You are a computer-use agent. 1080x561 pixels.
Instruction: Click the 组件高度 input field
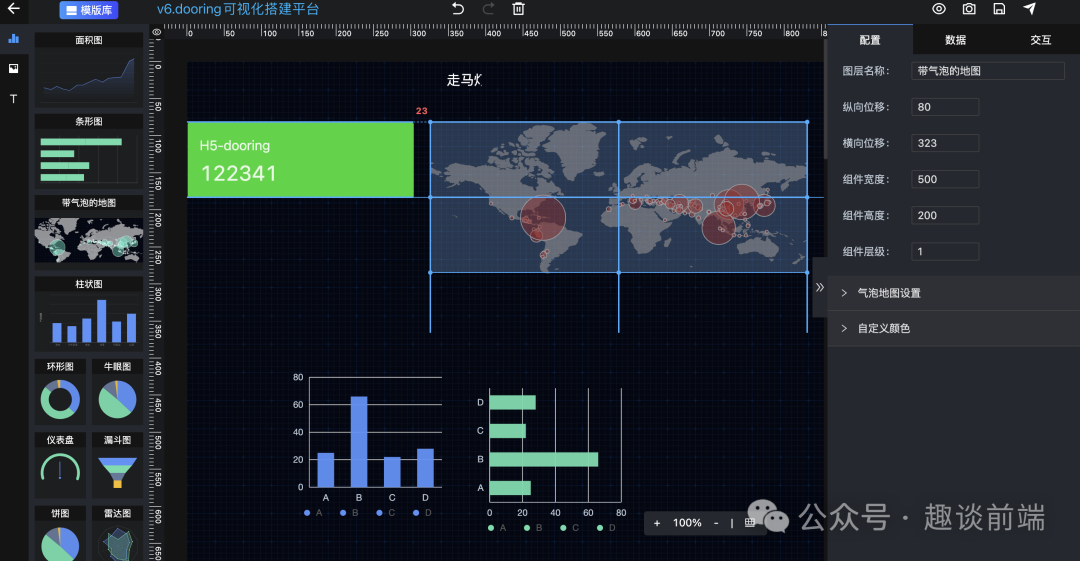tap(945, 215)
